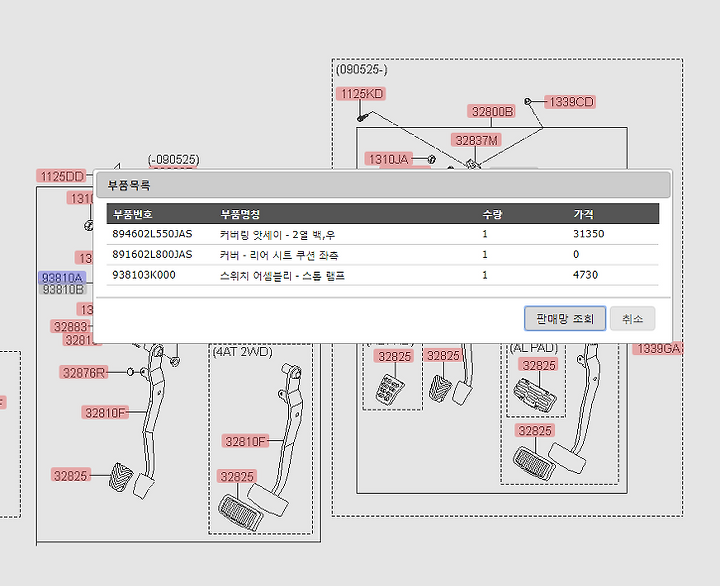
Task: Select part label 32837M in diagram
Action: [x=476, y=140]
